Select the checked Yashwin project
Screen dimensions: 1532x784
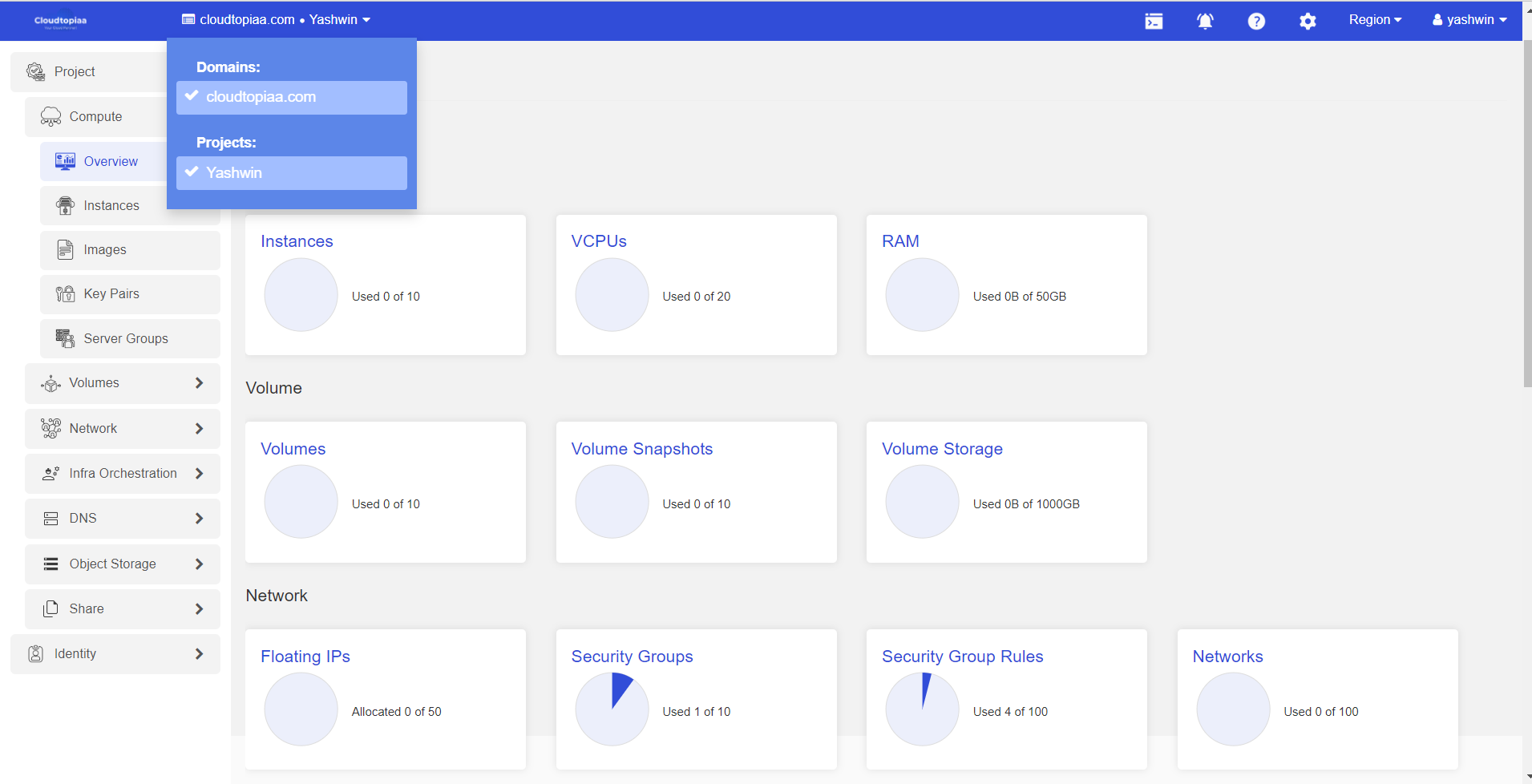292,173
